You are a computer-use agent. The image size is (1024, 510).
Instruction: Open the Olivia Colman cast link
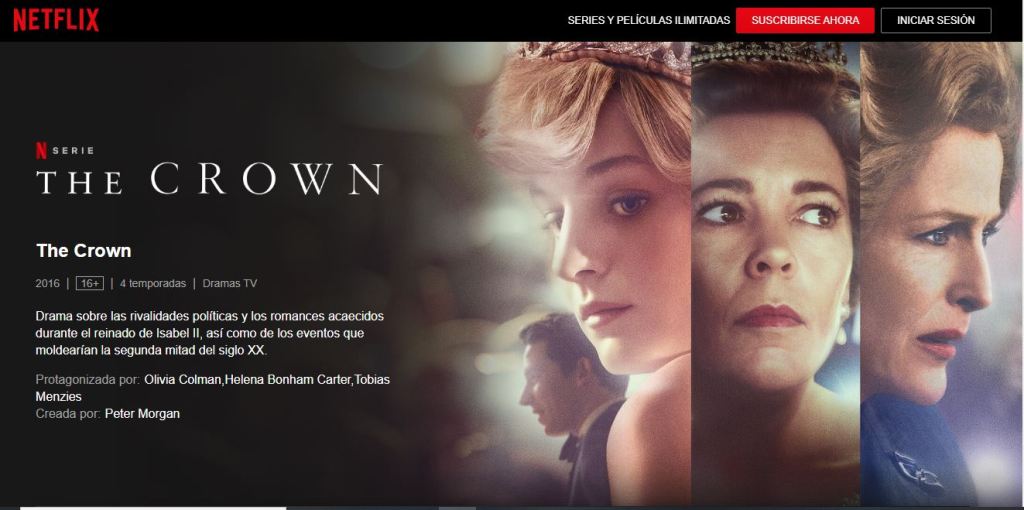coord(182,379)
